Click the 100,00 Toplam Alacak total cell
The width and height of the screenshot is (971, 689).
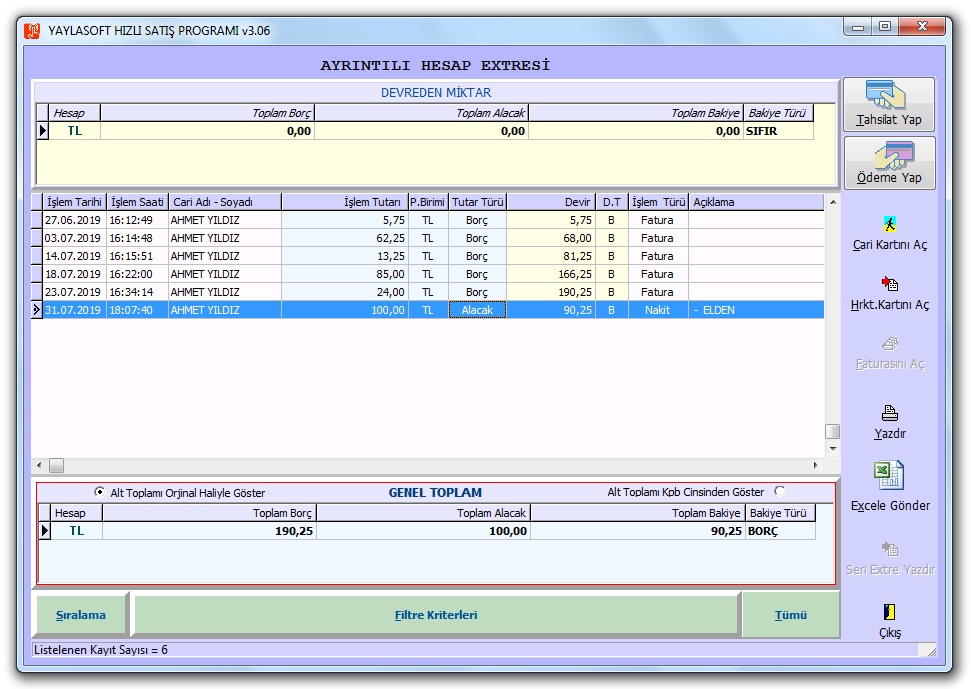tap(424, 531)
